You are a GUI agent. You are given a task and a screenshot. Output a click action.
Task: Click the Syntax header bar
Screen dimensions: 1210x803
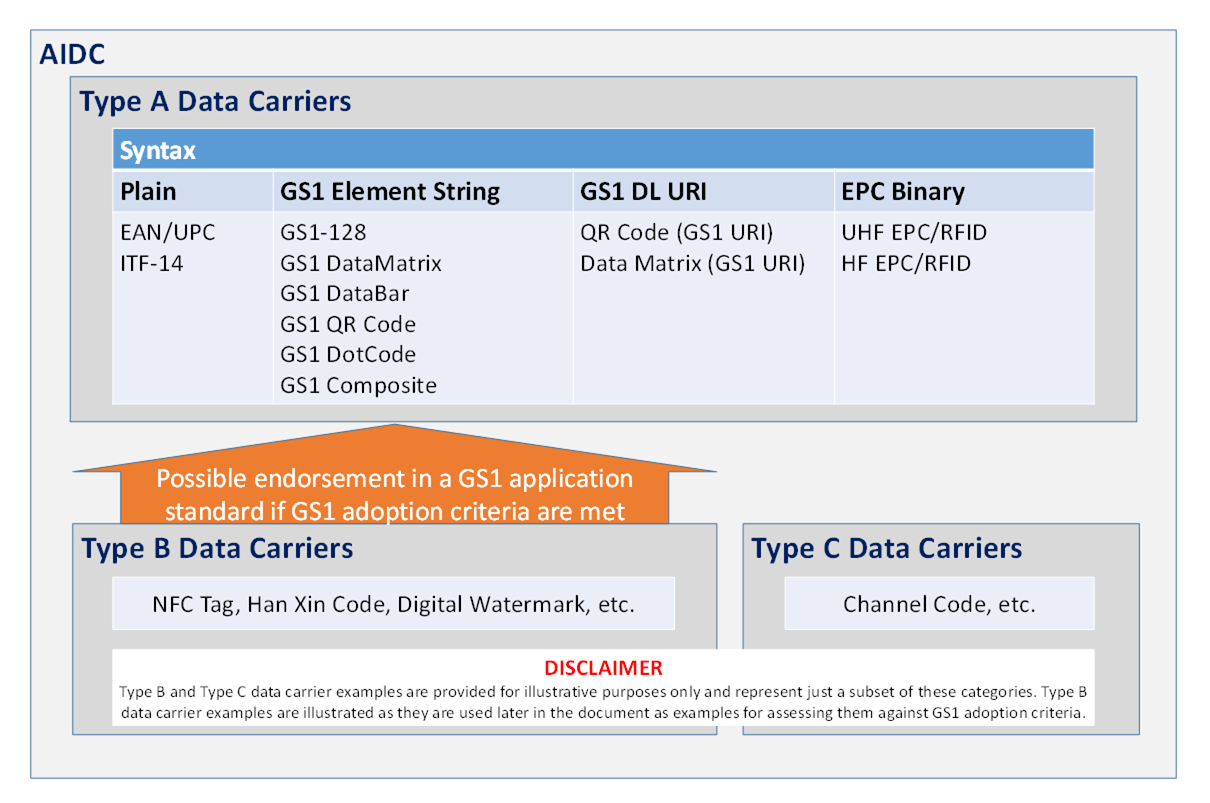click(x=603, y=150)
